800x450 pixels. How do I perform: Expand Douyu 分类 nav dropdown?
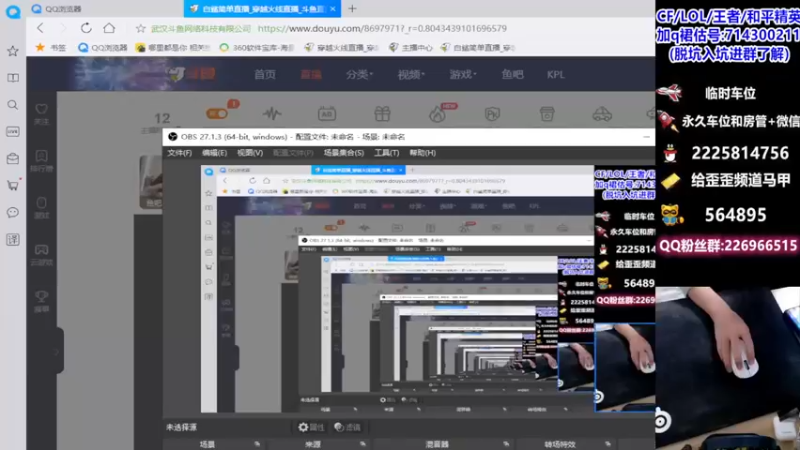[x=359, y=74]
